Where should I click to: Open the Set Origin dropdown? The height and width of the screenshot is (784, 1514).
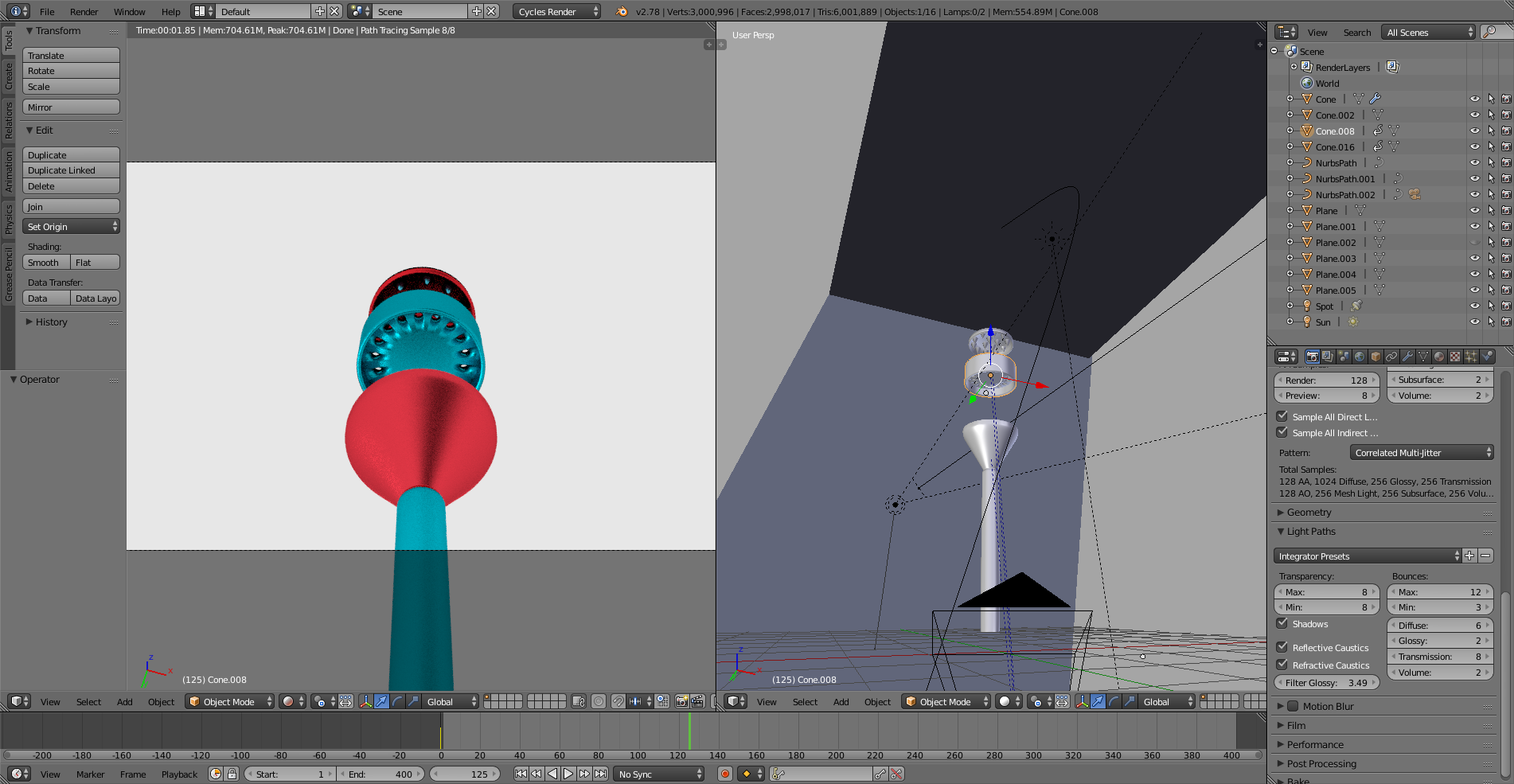click(71, 227)
